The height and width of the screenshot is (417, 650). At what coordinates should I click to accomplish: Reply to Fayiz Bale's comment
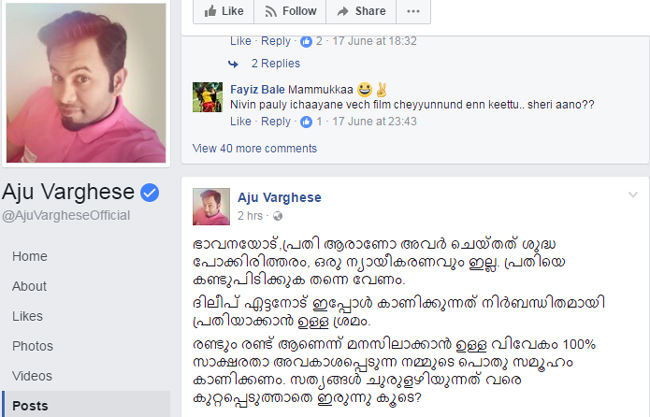(276, 121)
